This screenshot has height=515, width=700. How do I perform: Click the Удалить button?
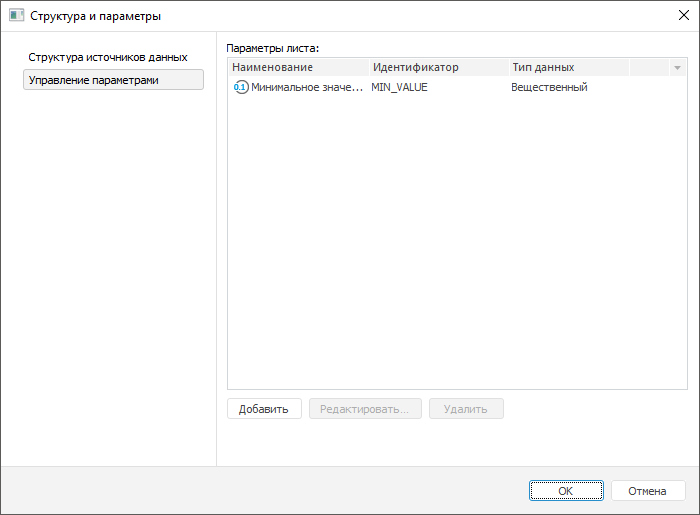coord(466,409)
